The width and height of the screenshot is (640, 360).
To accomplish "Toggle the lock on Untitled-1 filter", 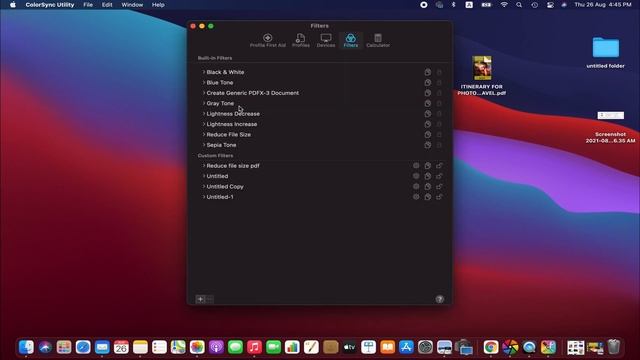I will pyautogui.click(x=439, y=197).
